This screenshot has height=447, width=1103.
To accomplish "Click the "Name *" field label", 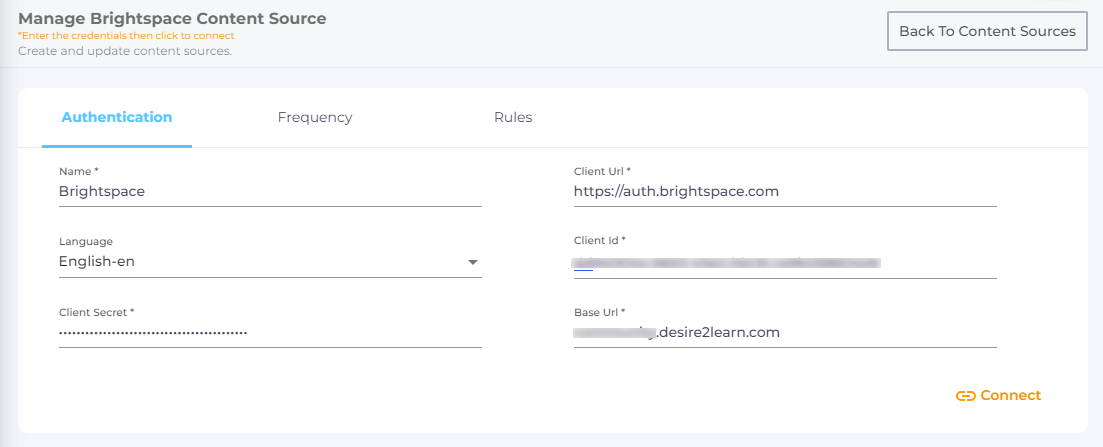I will click(79, 171).
